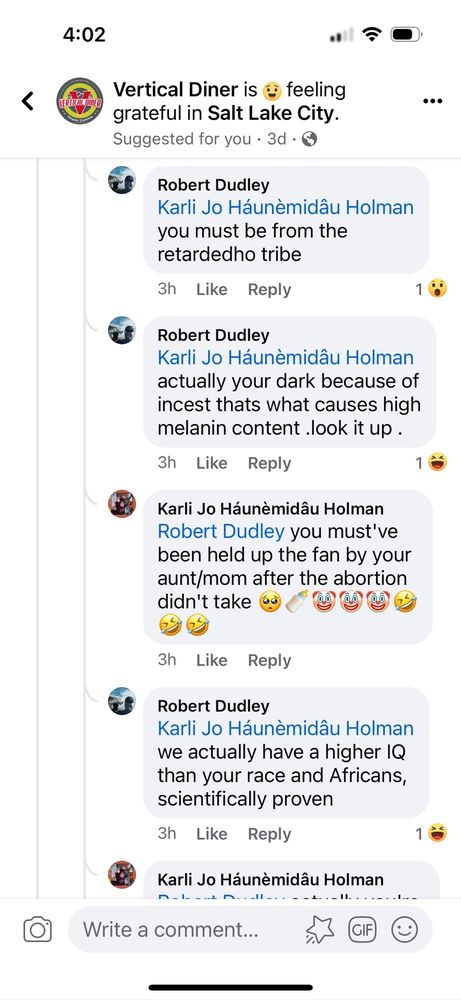View the wow reaction on first comment

coord(437,289)
